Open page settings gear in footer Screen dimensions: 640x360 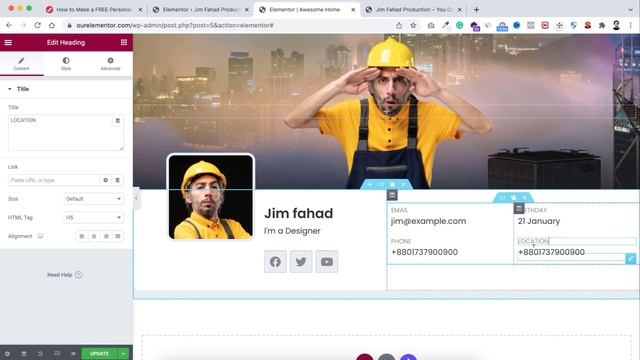pyautogui.click(x=7, y=354)
